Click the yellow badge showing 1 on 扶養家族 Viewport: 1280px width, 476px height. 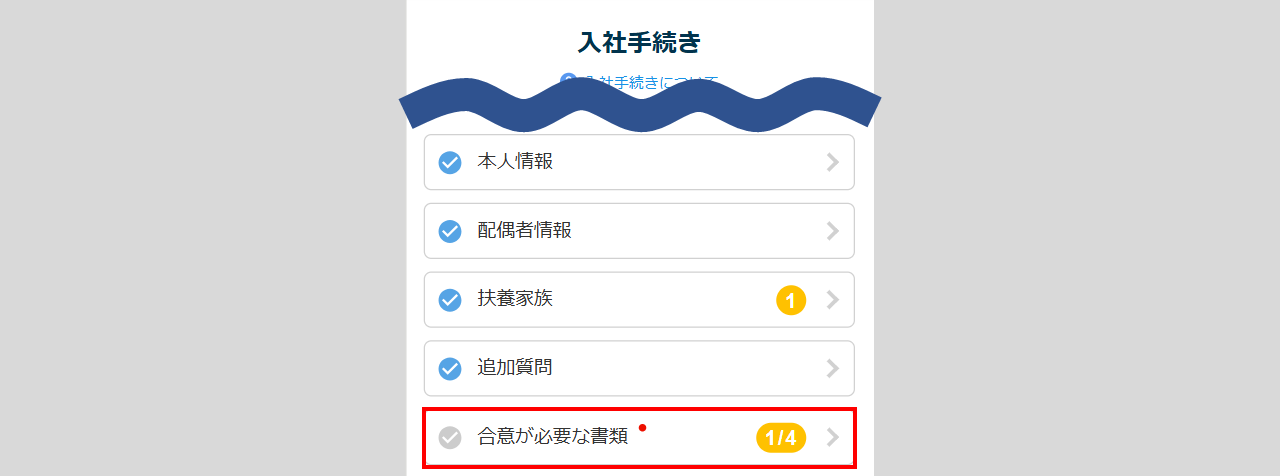tap(790, 300)
